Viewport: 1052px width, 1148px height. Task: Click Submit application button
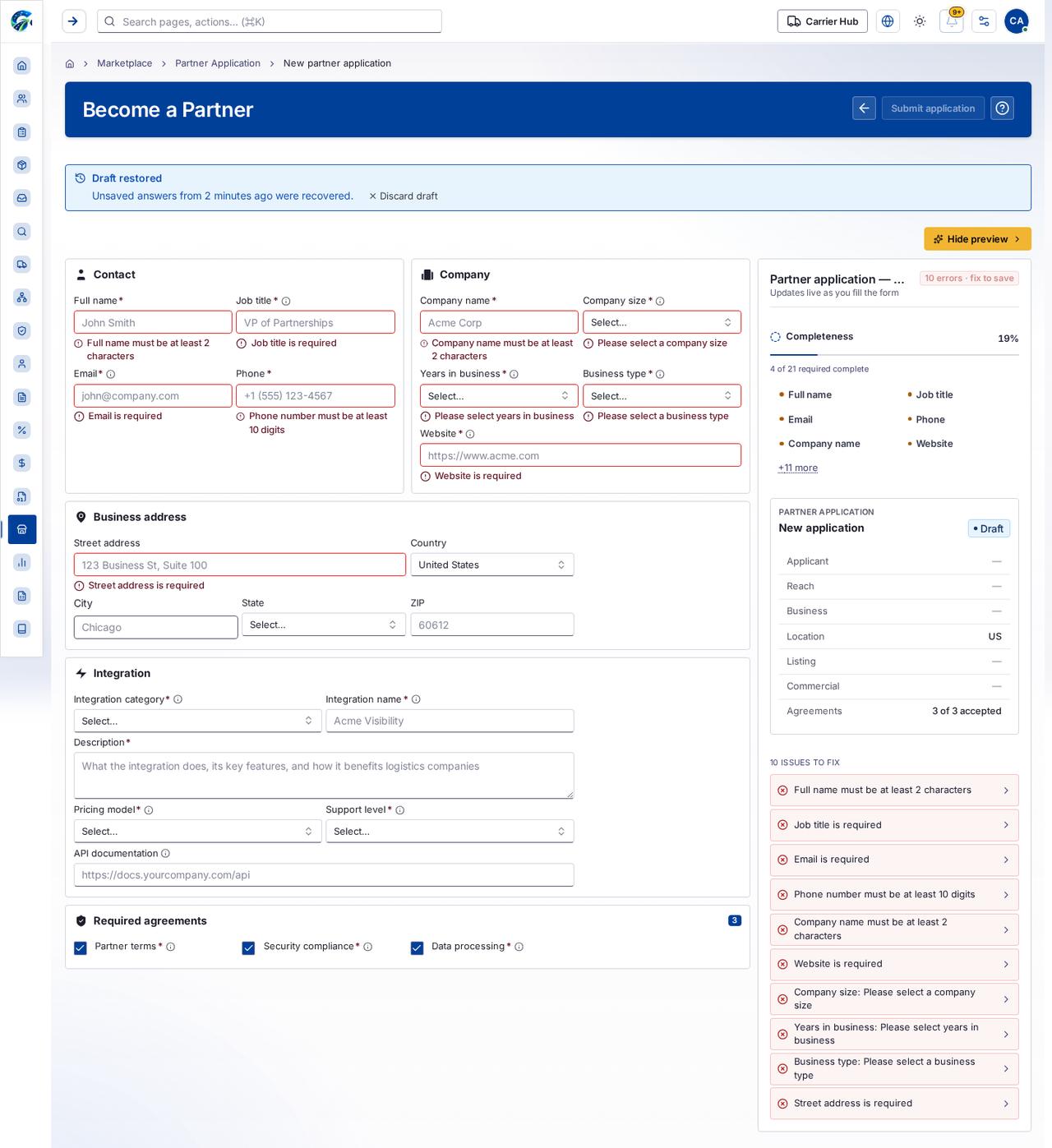(x=933, y=108)
